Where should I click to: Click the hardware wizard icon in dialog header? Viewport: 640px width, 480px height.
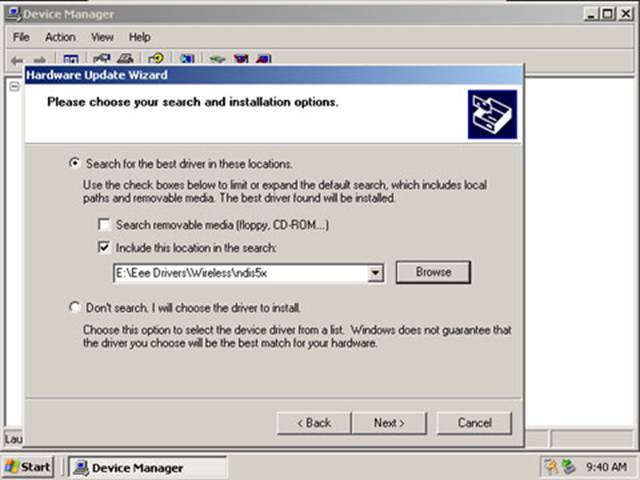(492, 114)
